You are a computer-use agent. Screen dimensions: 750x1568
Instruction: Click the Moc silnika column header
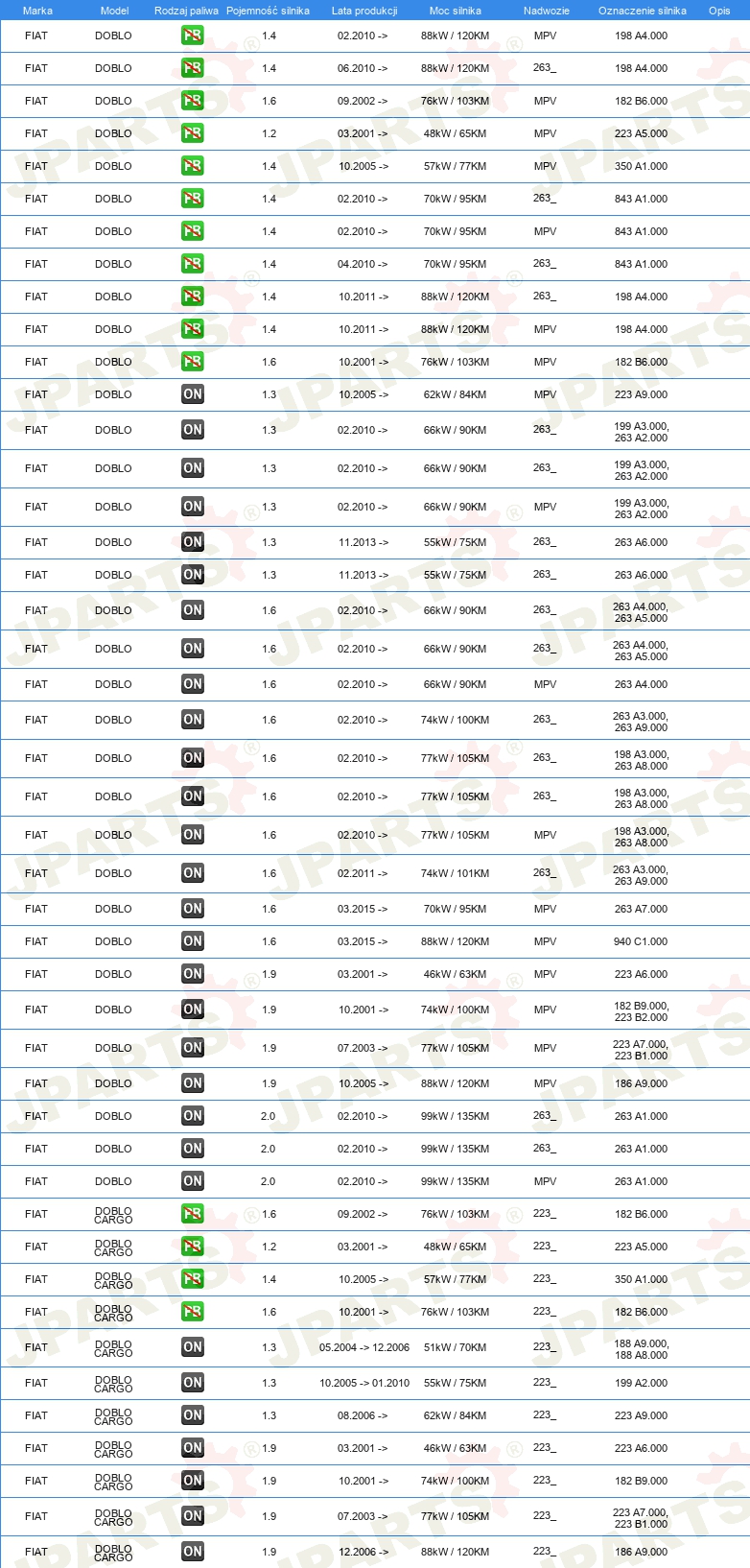click(456, 11)
